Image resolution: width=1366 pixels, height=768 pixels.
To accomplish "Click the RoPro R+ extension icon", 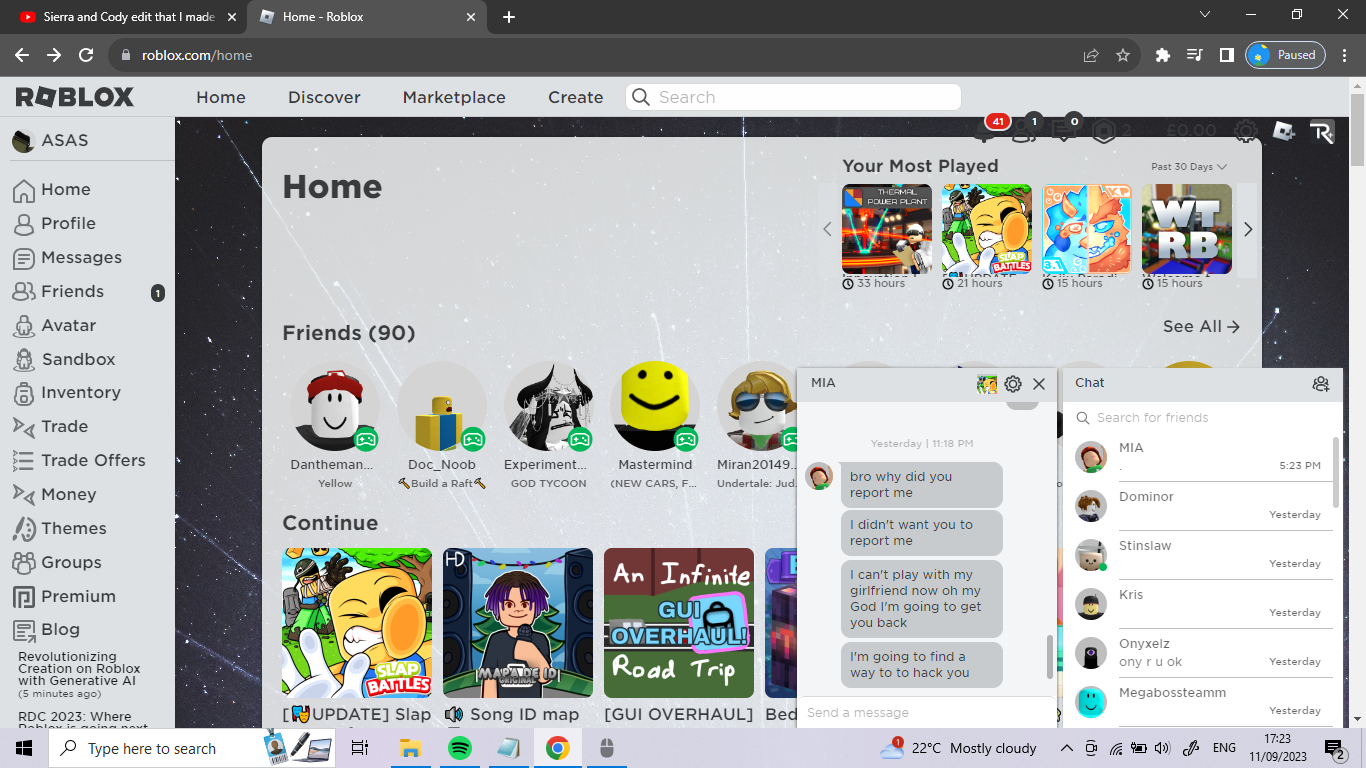I will pos(1322,132).
